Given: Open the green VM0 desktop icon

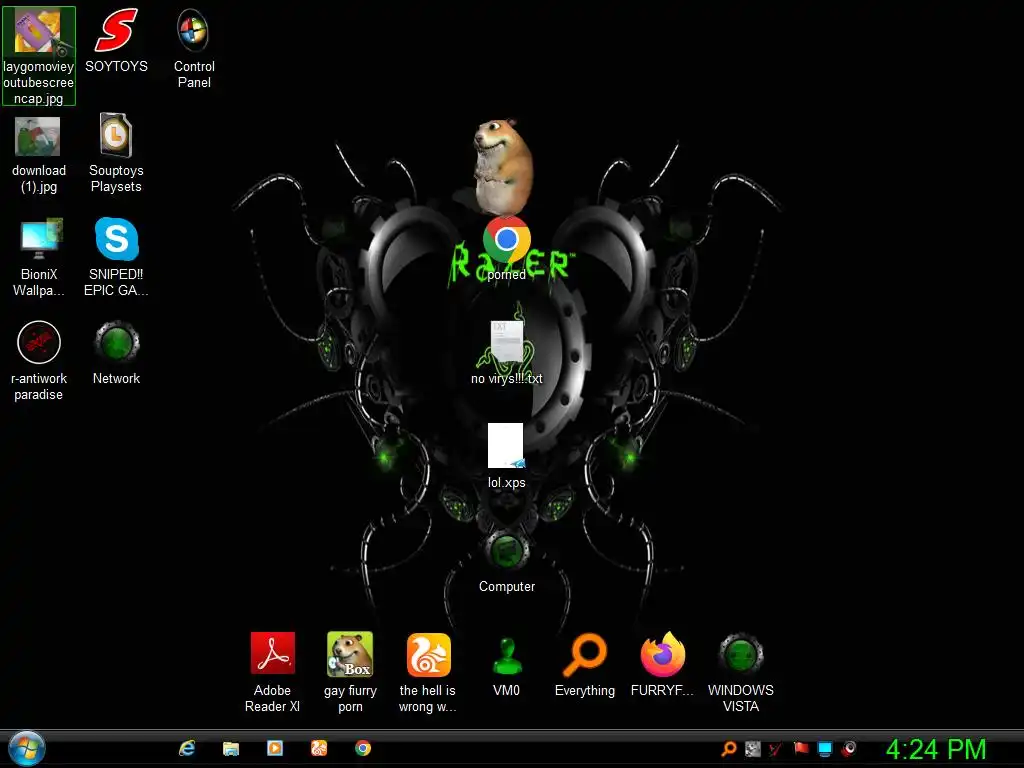Looking at the screenshot, I should (x=507, y=666).
